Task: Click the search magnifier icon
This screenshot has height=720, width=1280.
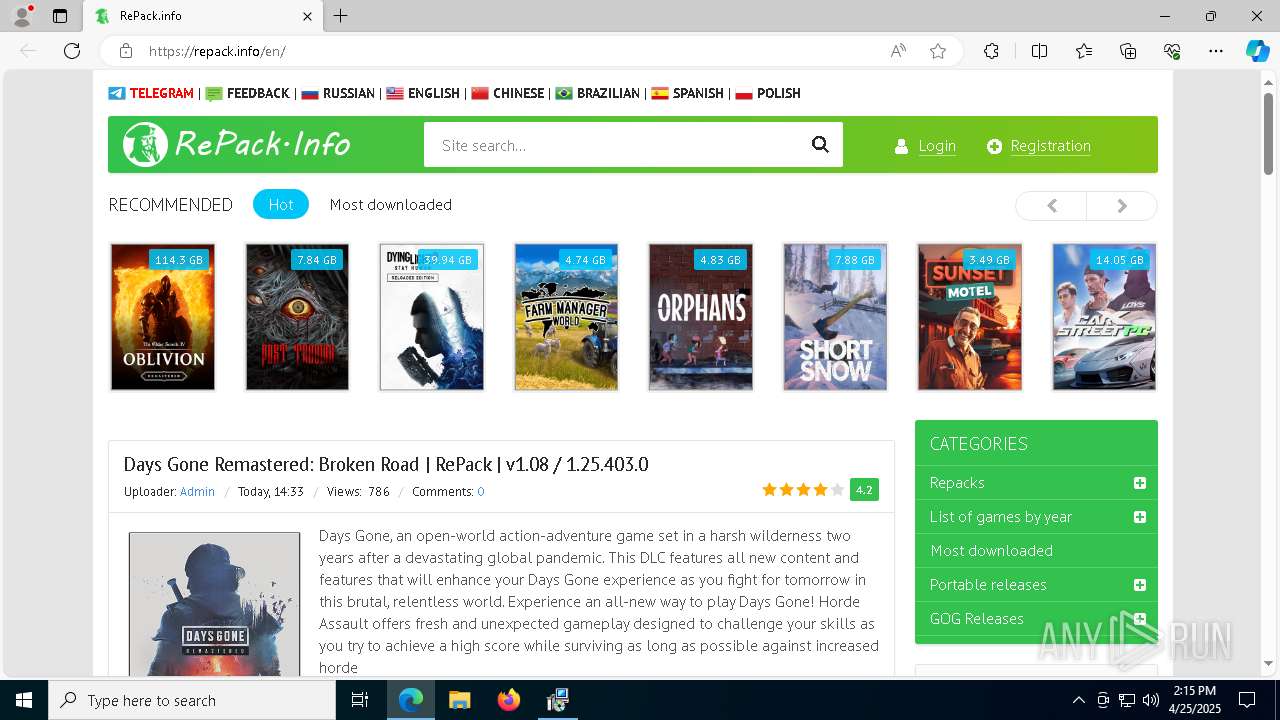Action: point(820,145)
